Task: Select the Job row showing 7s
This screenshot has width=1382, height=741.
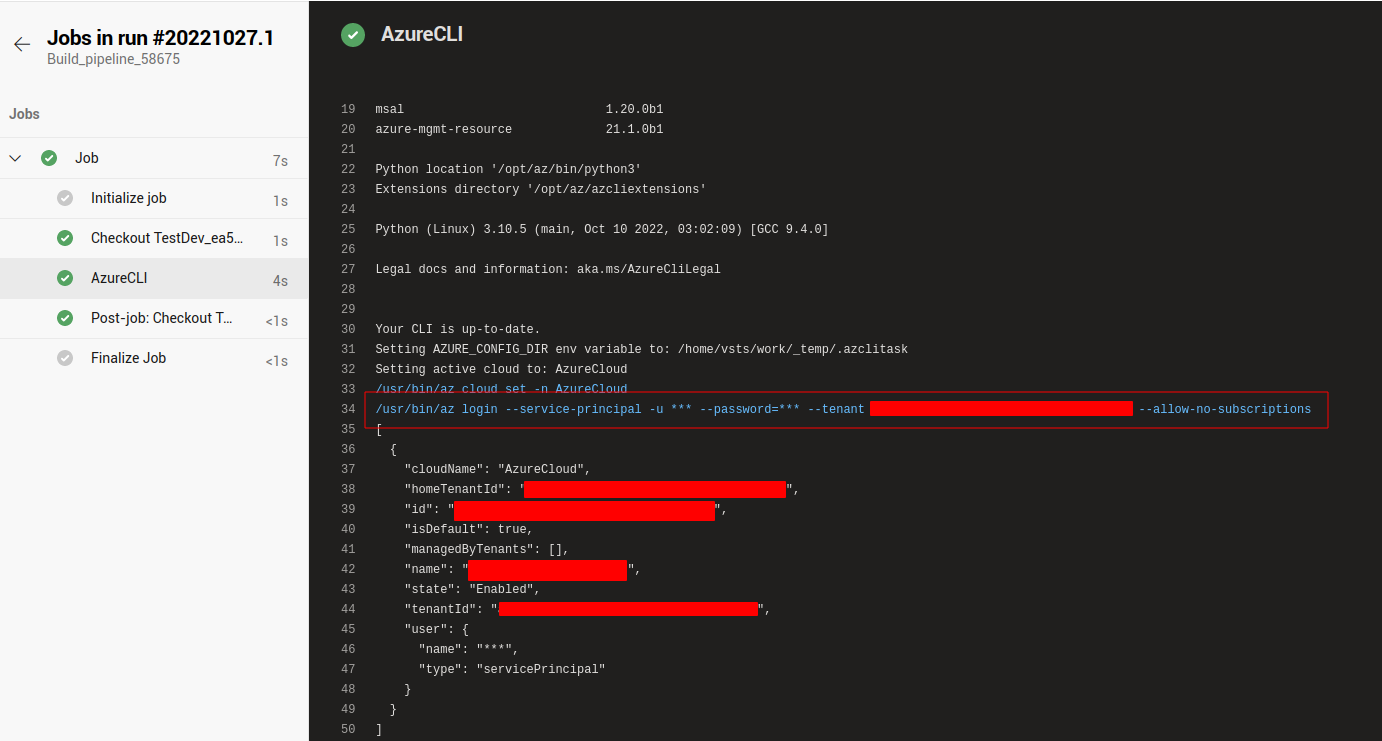Action: 154,158
